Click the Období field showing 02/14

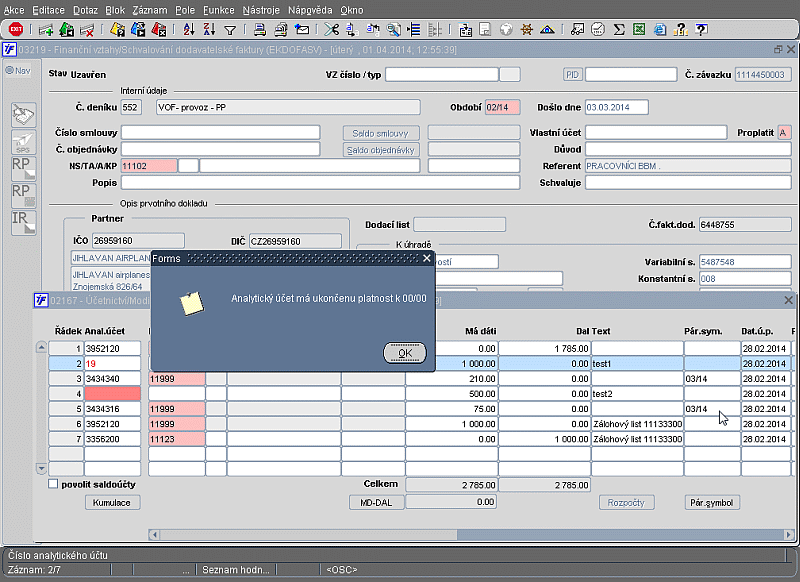tap(503, 107)
